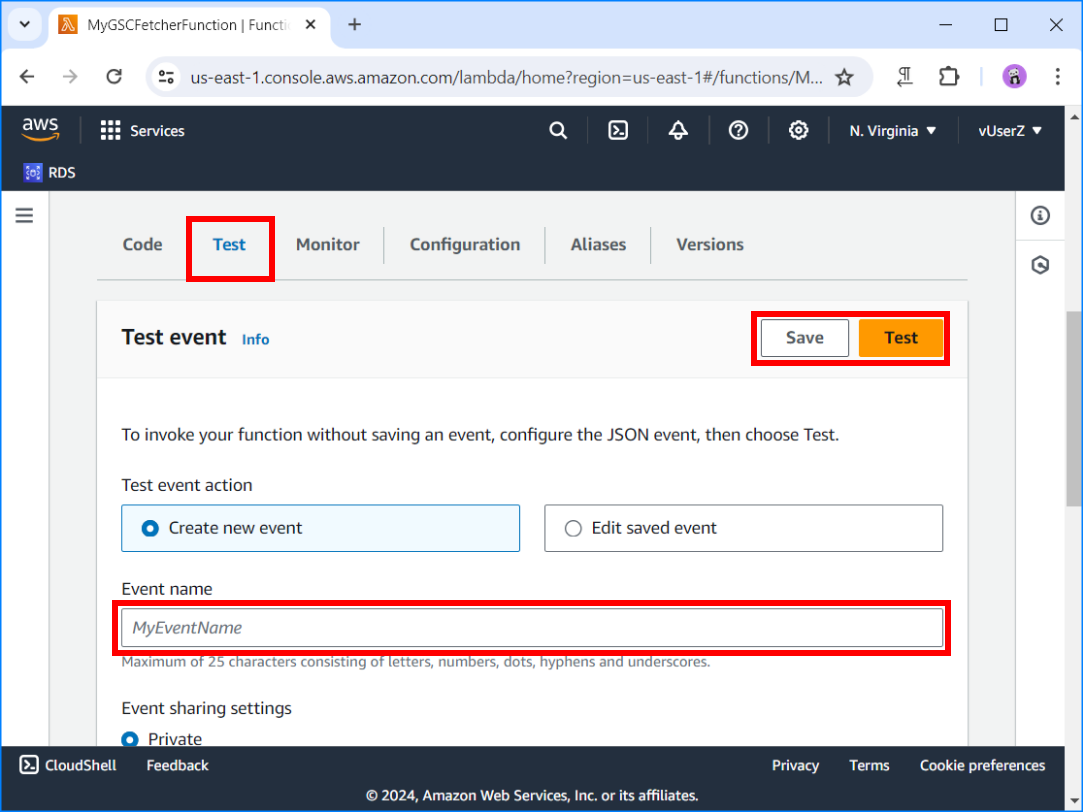1083x812 pixels.
Task: Open the vUserZ account dropdown
Action: click(x=1009, y=130)
